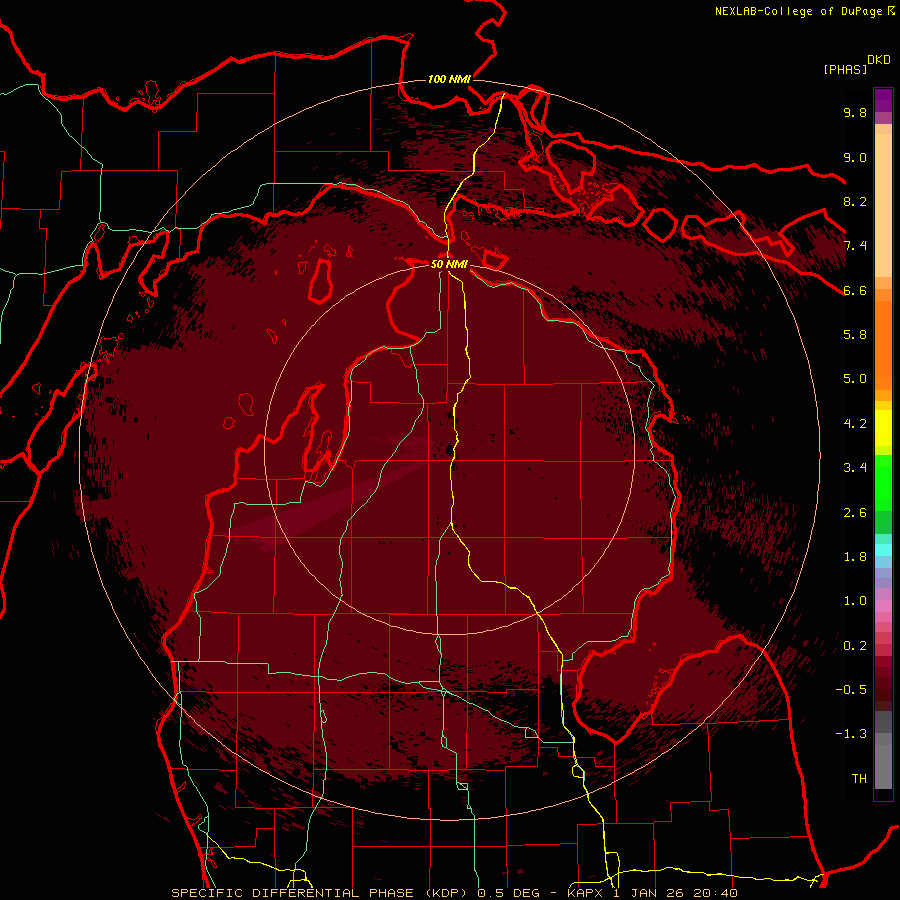Click the Specific Differential Phase KAPX caption
Screen dimensions: 900x900
click(454, 893)
